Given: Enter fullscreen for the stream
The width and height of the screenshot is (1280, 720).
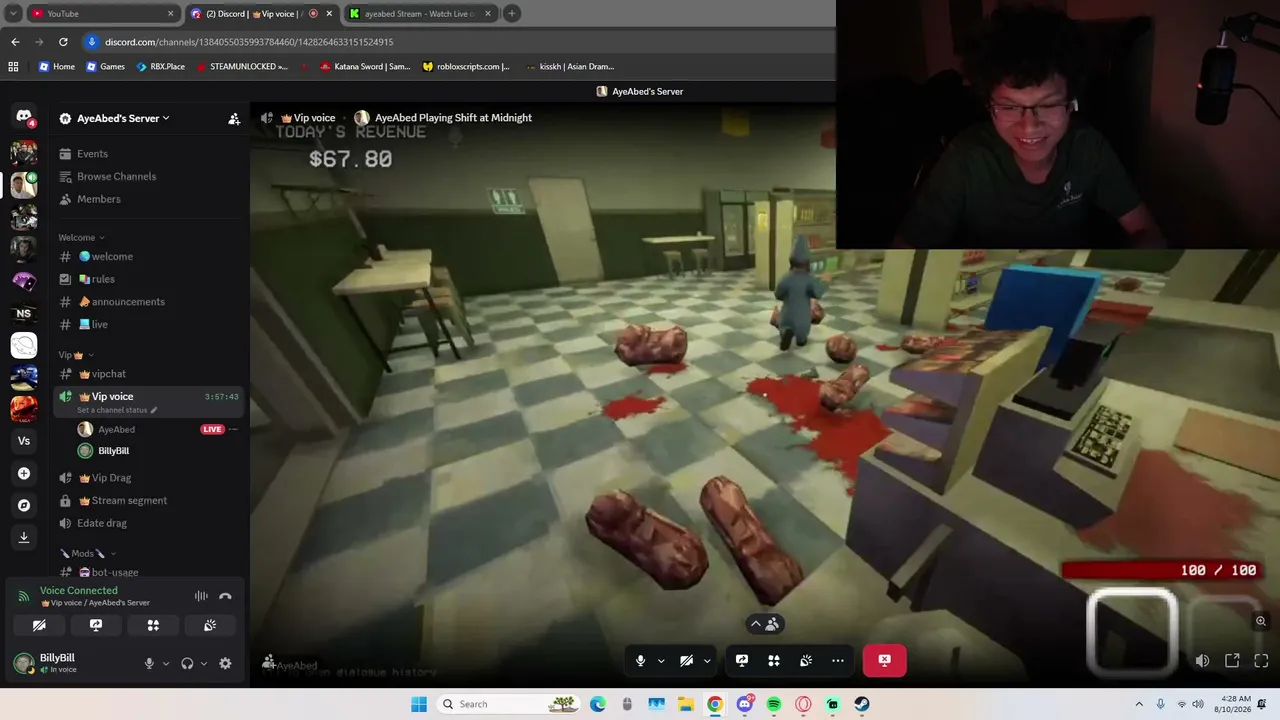Looking at the screenshot, I should point(1261,660).
